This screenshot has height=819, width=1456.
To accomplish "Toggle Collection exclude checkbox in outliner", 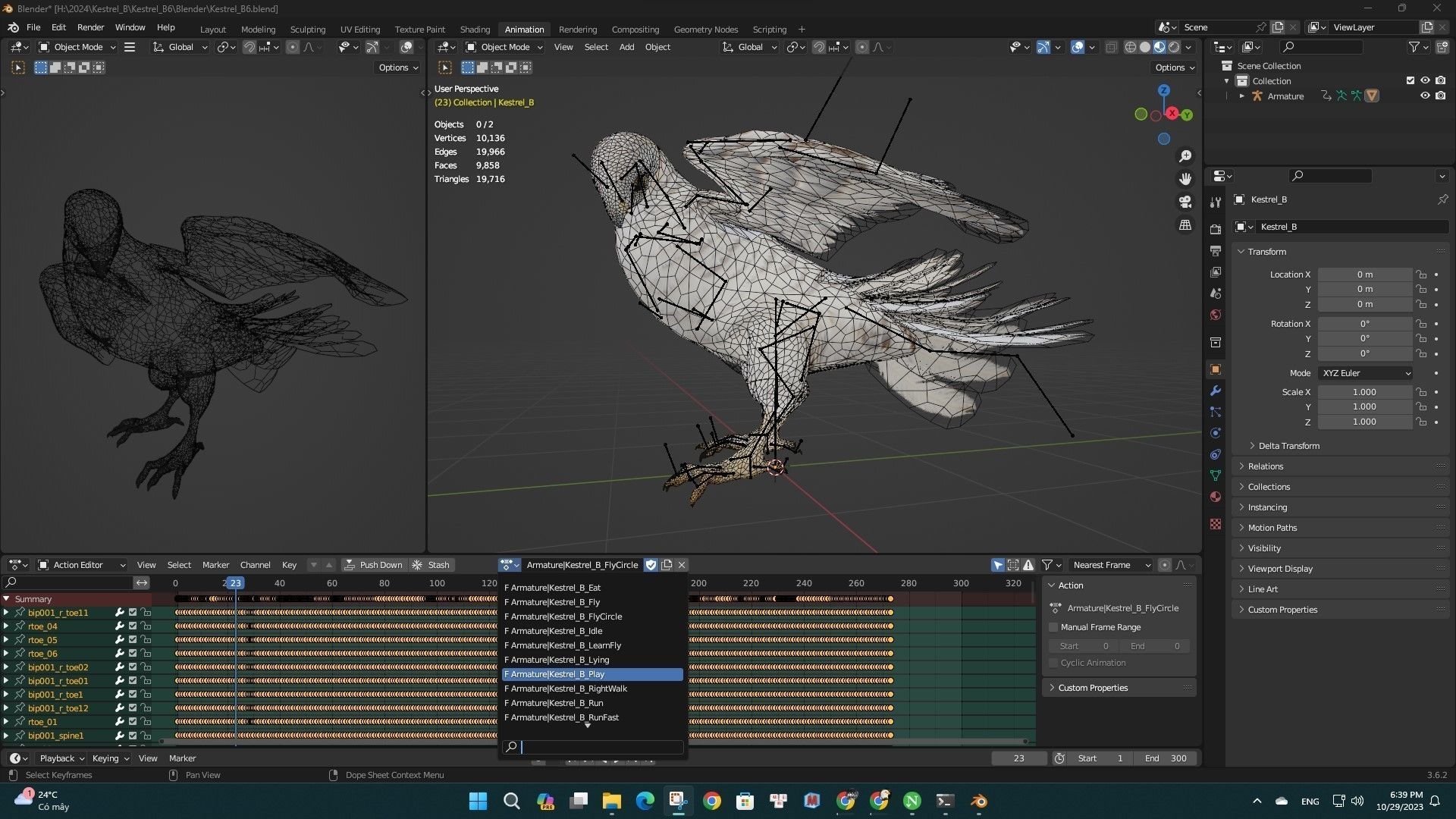I will pyautogui.click(x=1410, y=80).
